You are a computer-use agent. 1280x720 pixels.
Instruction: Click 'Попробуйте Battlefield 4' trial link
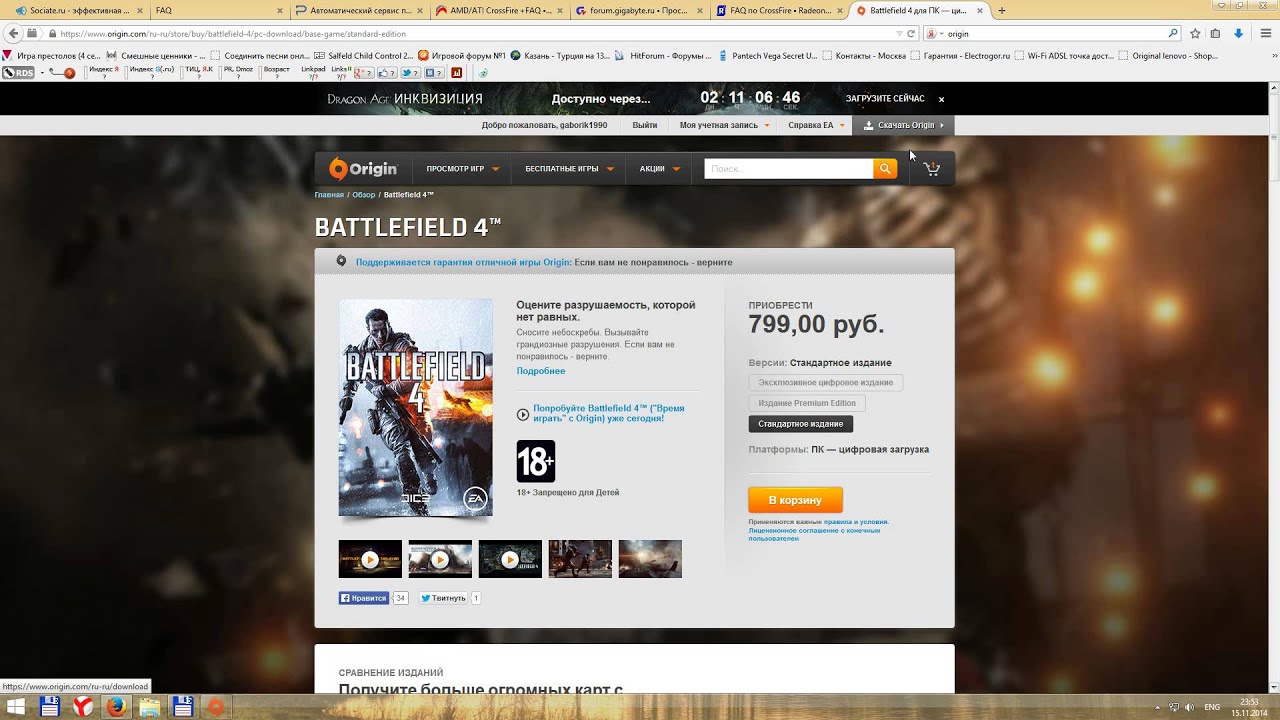coord(609,413)
